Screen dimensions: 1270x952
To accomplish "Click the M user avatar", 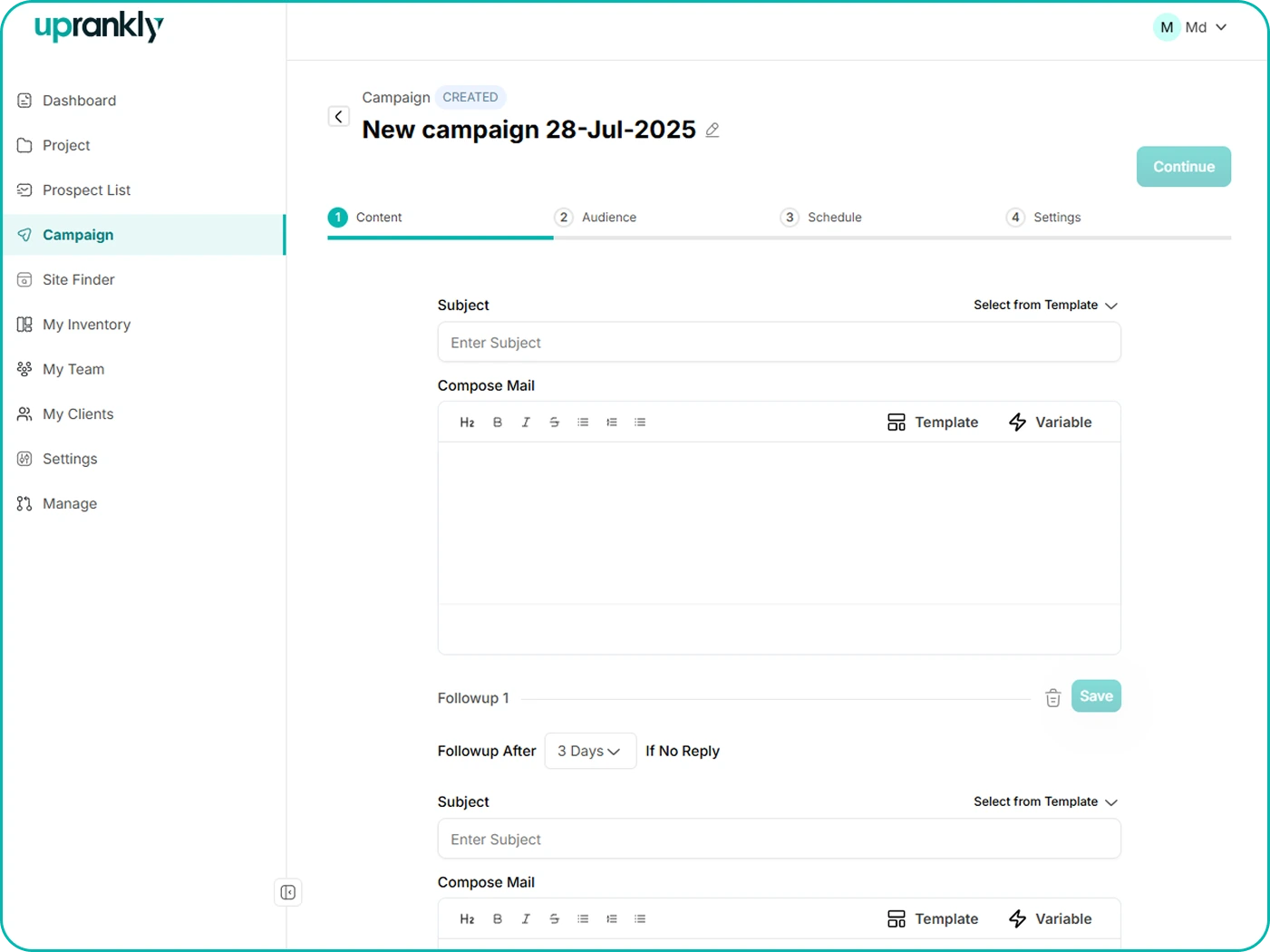I will pyautogui.click(x=1167, y=27).
